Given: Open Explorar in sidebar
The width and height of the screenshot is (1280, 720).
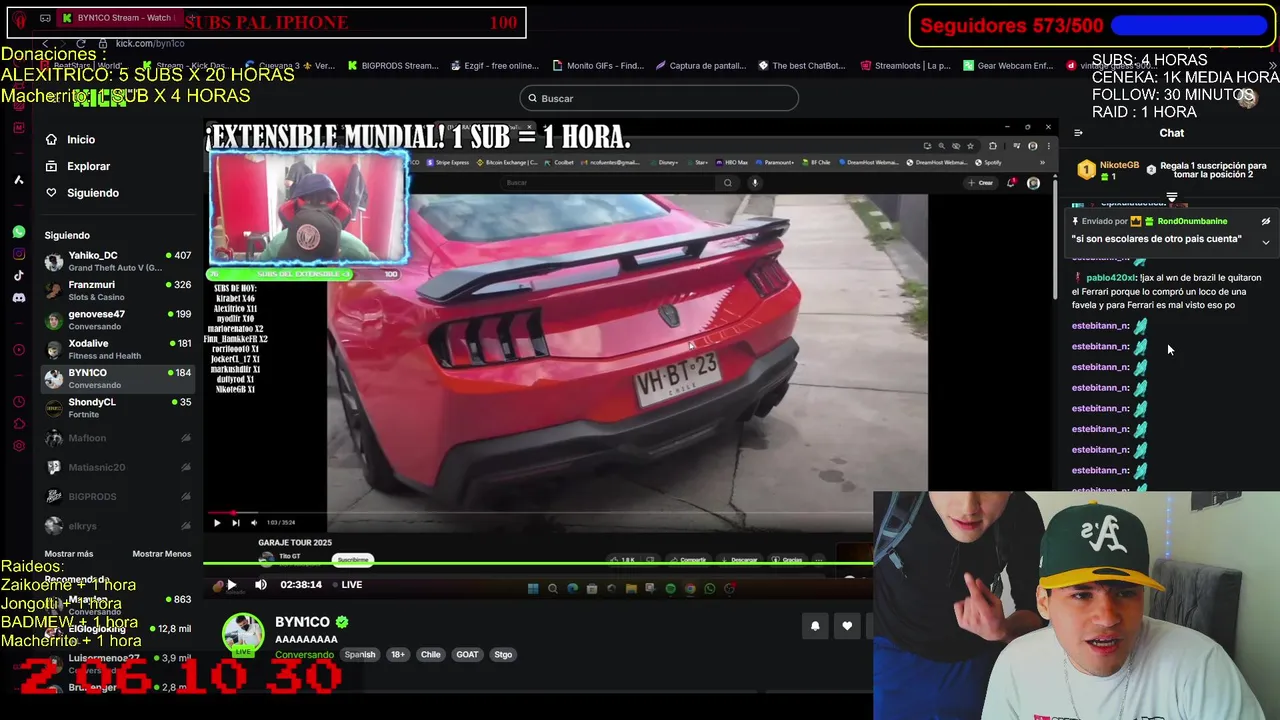Looking at the screenshot, I should pos(89,166).
